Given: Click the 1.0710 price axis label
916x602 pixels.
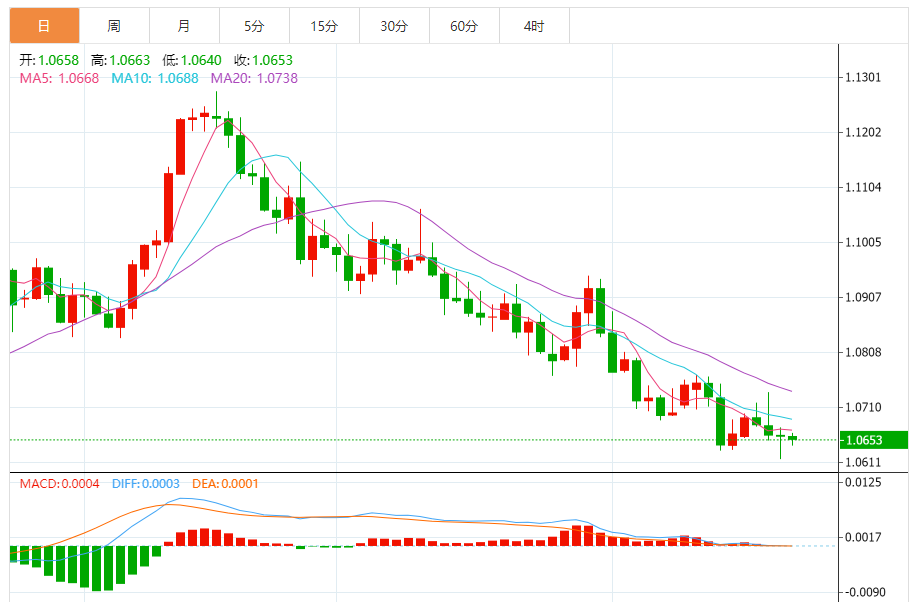Looking at the screenshot, I should 863,407.
